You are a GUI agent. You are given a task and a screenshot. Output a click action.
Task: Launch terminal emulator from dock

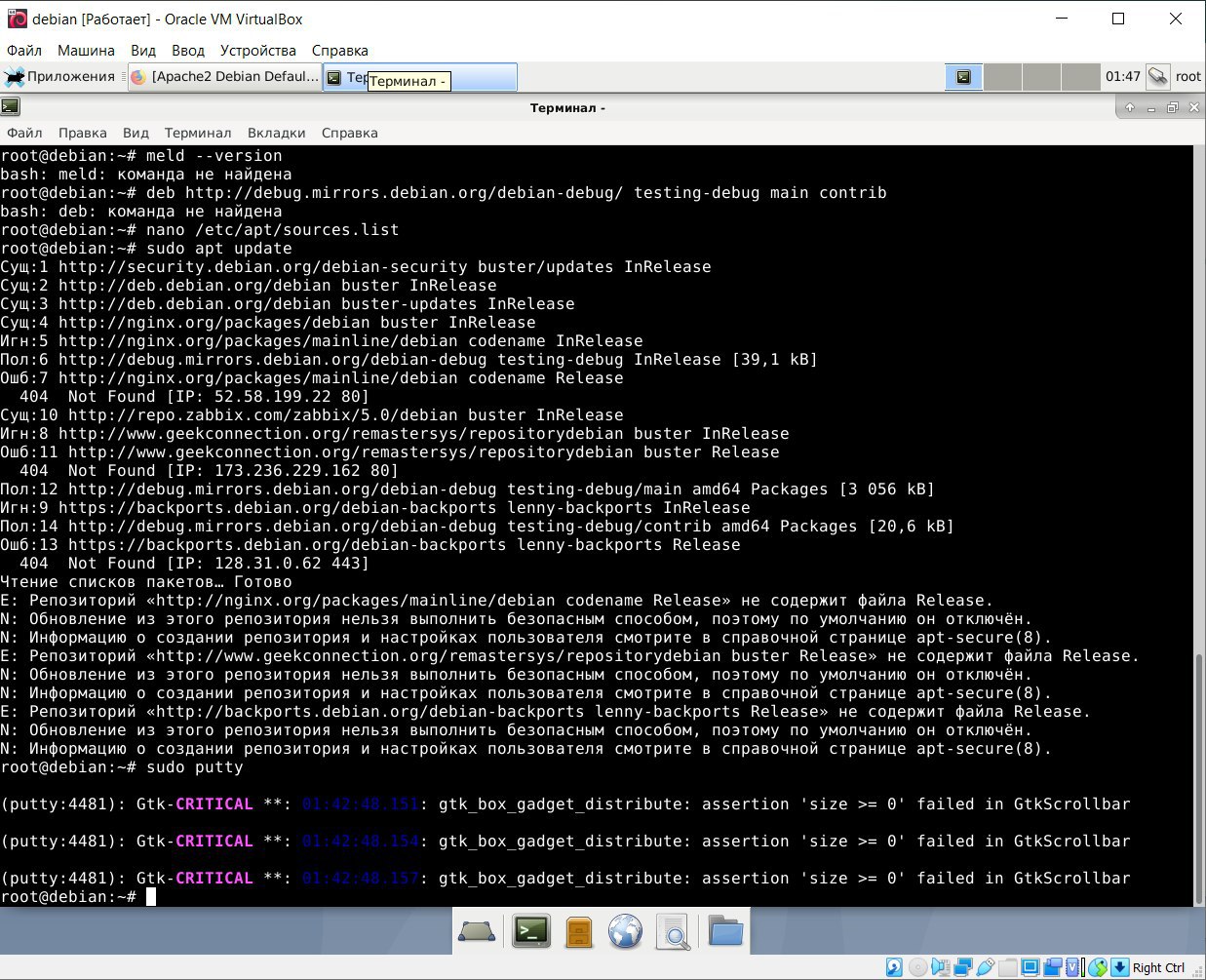[x=531, y=932]
